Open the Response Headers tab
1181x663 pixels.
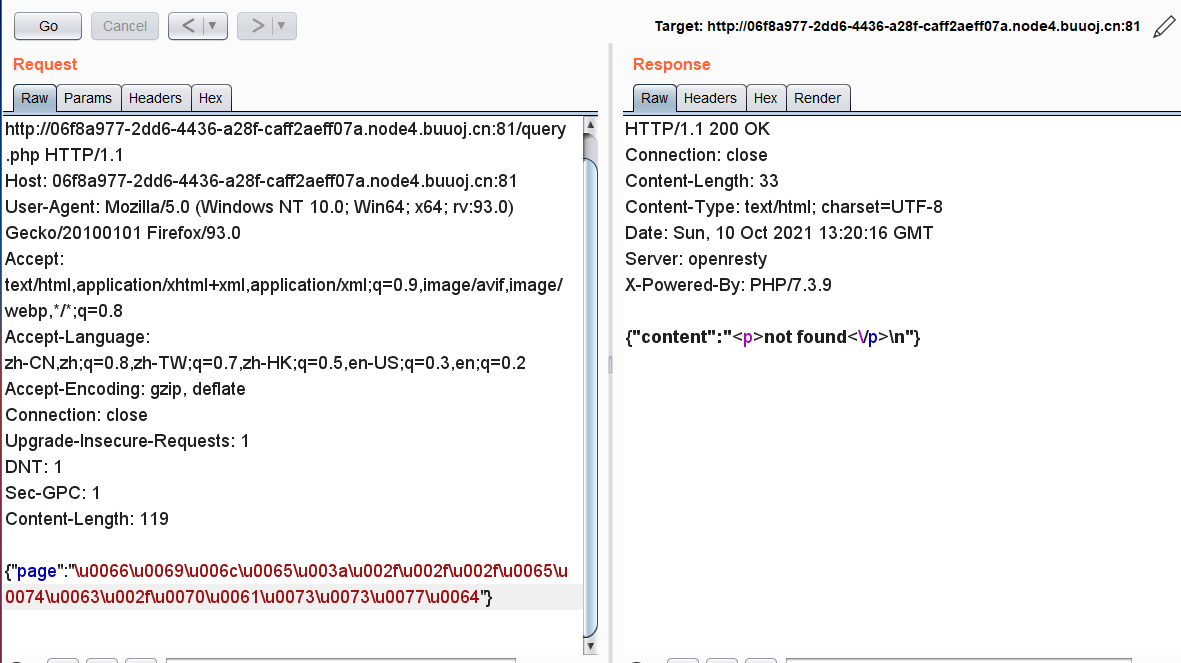(710, 98)
